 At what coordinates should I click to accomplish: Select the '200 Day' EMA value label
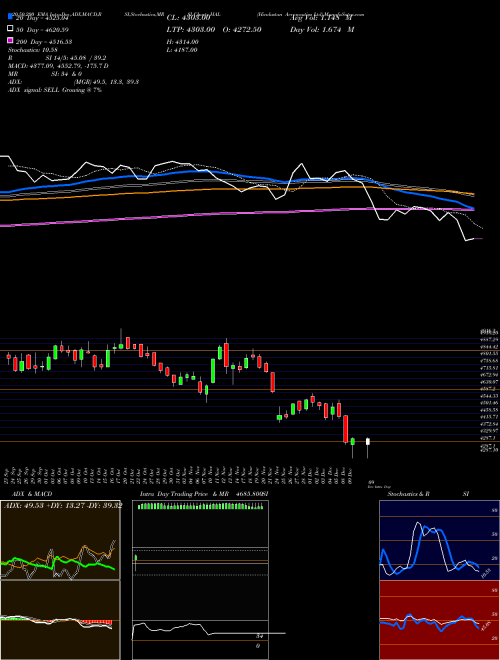[44, 42]
